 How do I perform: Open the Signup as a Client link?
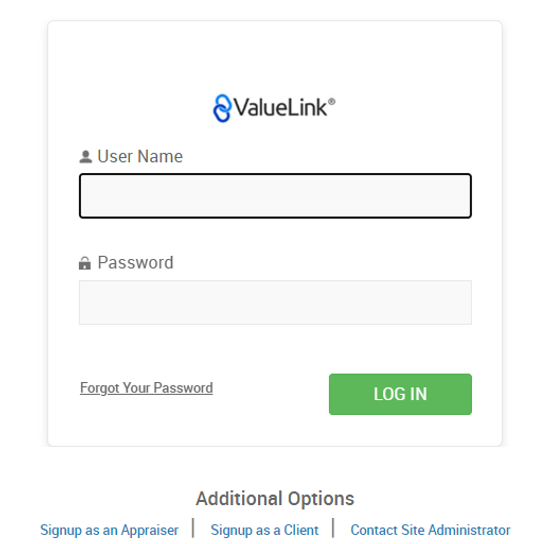click(264, 530)
